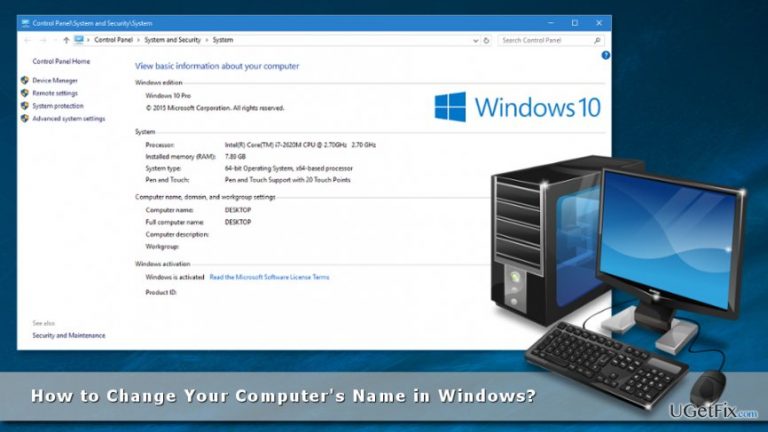
Task: Click the shield icon beside Device Manager
Action: 25,80
